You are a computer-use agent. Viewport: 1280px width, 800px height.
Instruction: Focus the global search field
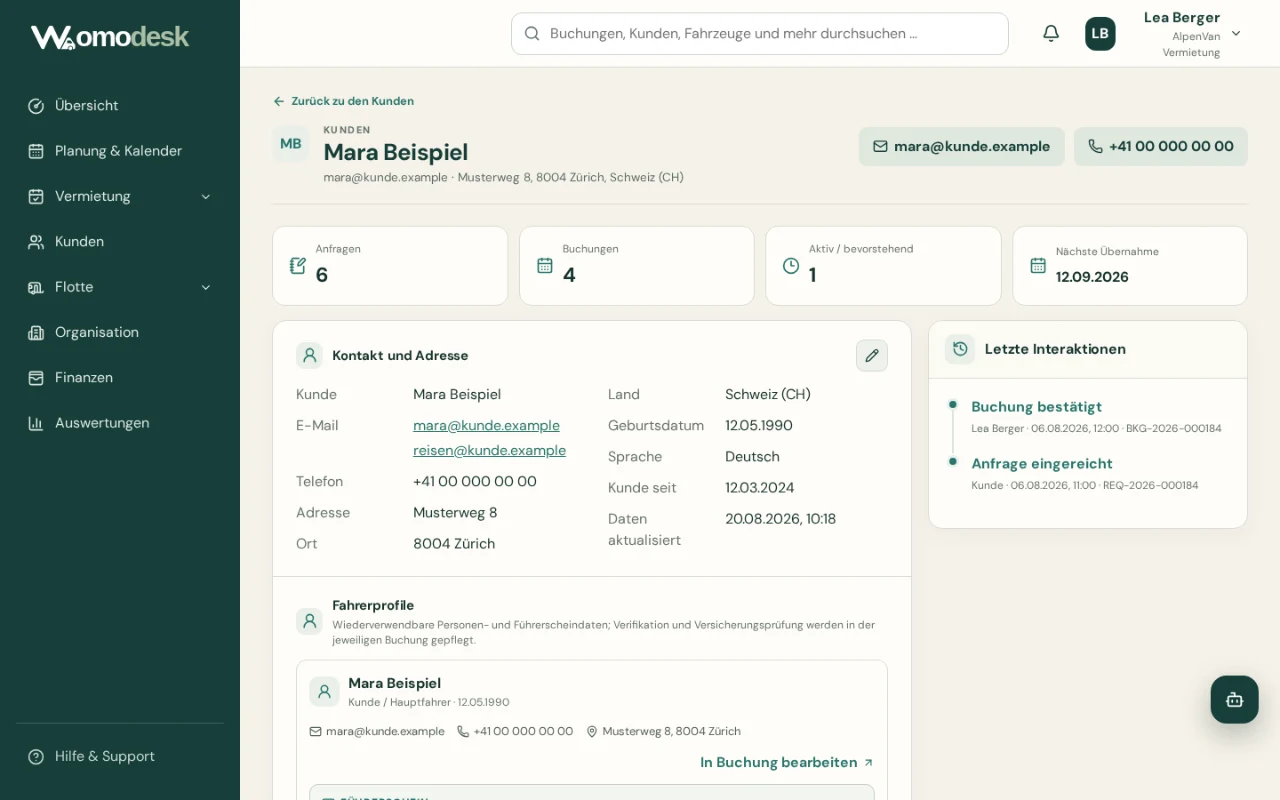(760, 33)
